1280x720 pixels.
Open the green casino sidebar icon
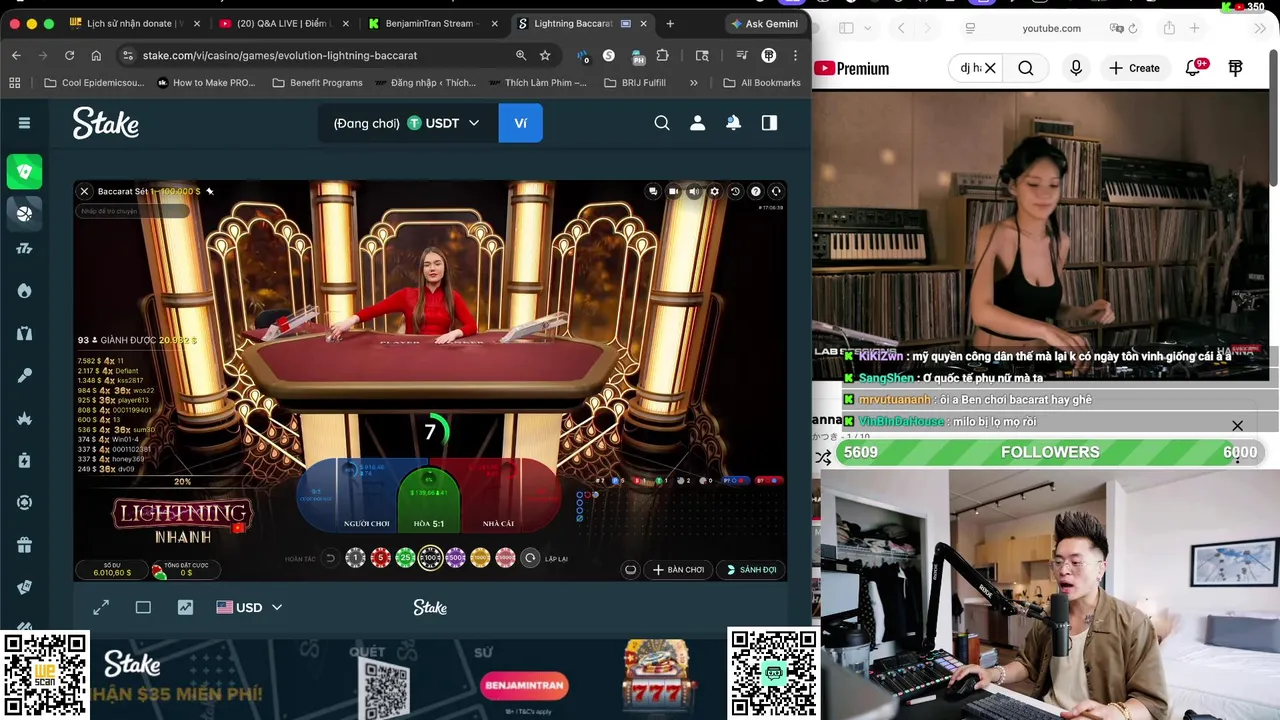pyautogui.click(x=24, y=172)
